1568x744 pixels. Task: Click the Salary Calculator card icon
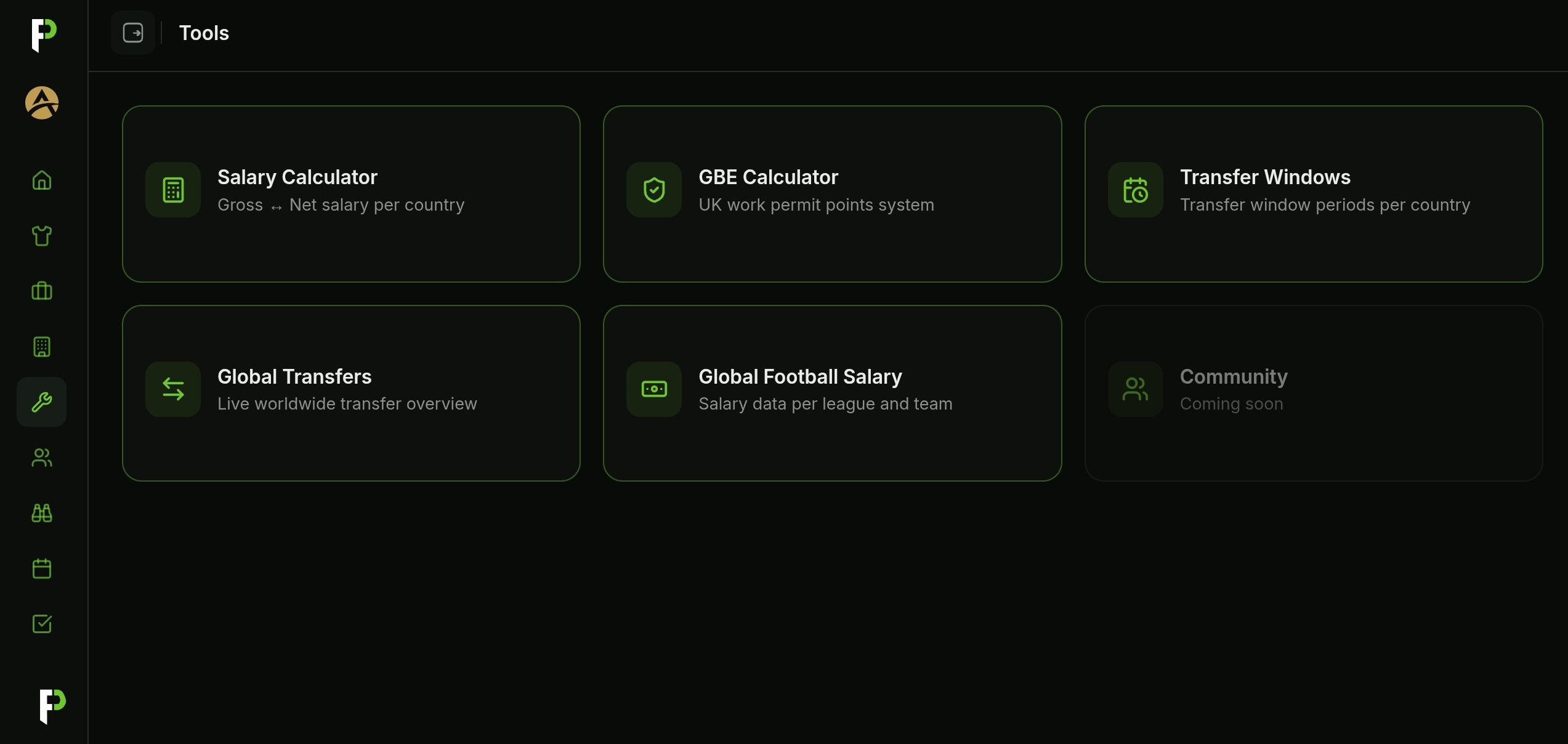pyautogui.click(x=173, y=190)
